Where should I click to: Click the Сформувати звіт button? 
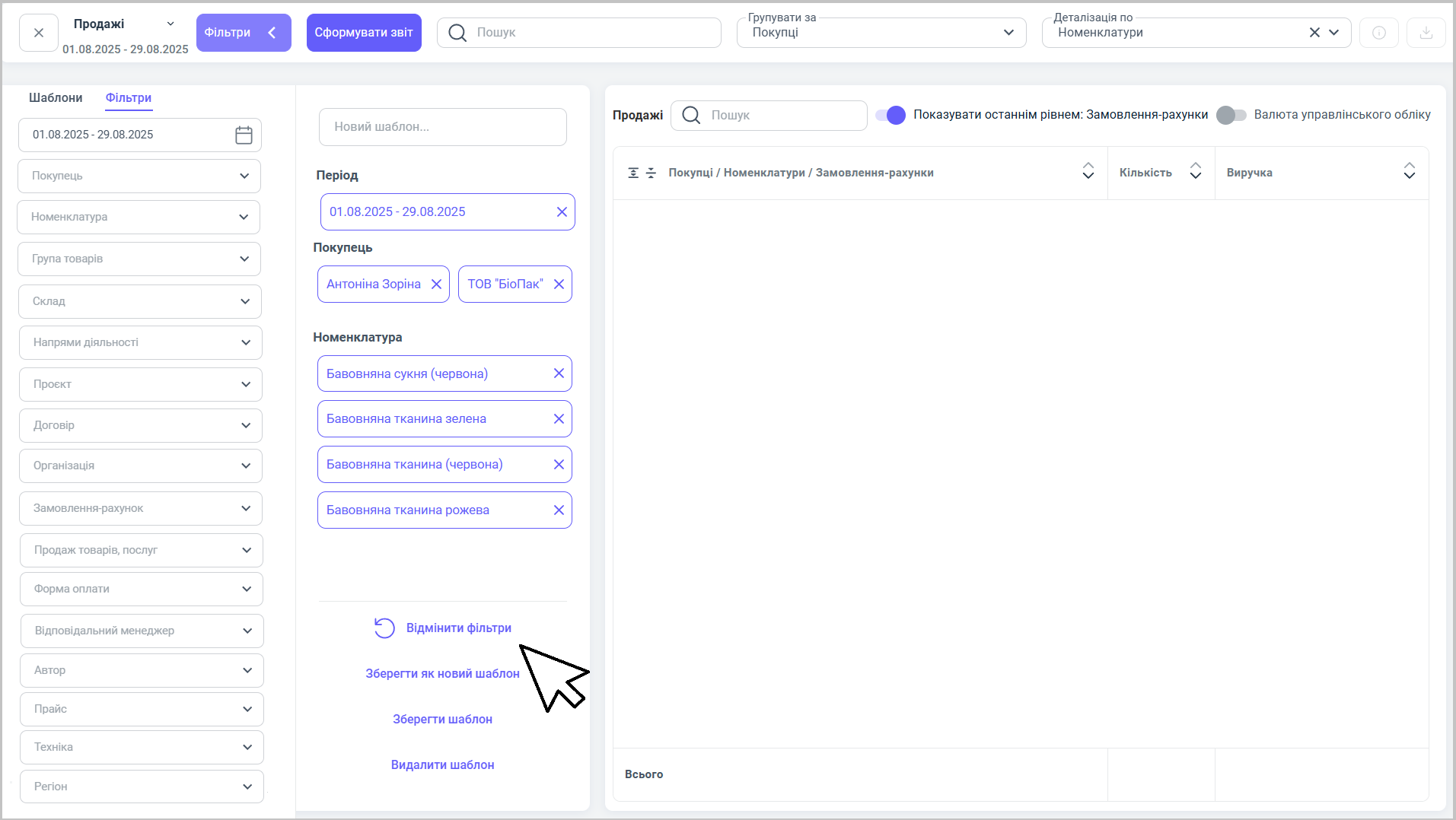(x=363, y=33)
